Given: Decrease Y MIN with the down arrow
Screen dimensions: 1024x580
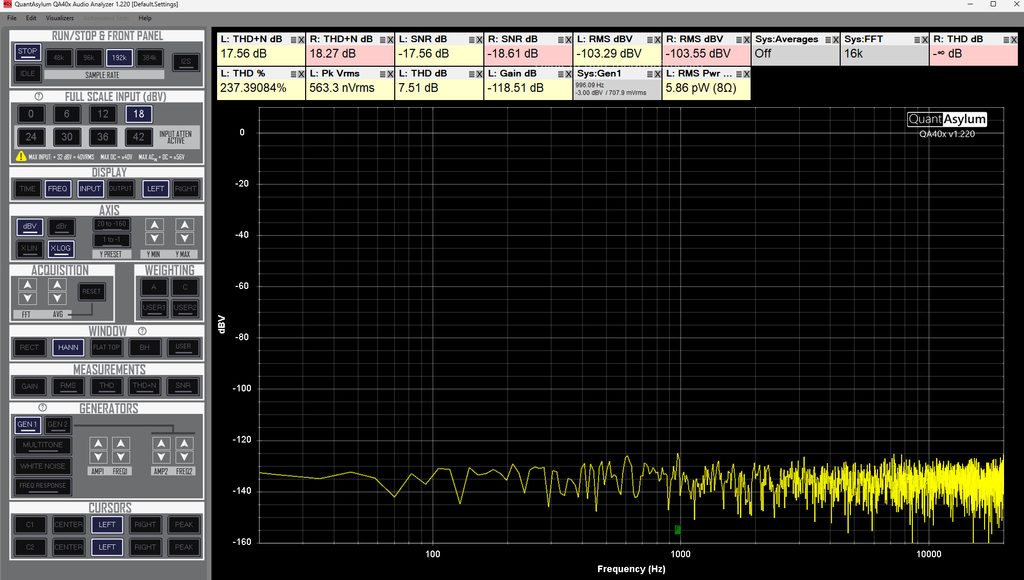Looking at the screenshot, I should click(x=154, y=238).
